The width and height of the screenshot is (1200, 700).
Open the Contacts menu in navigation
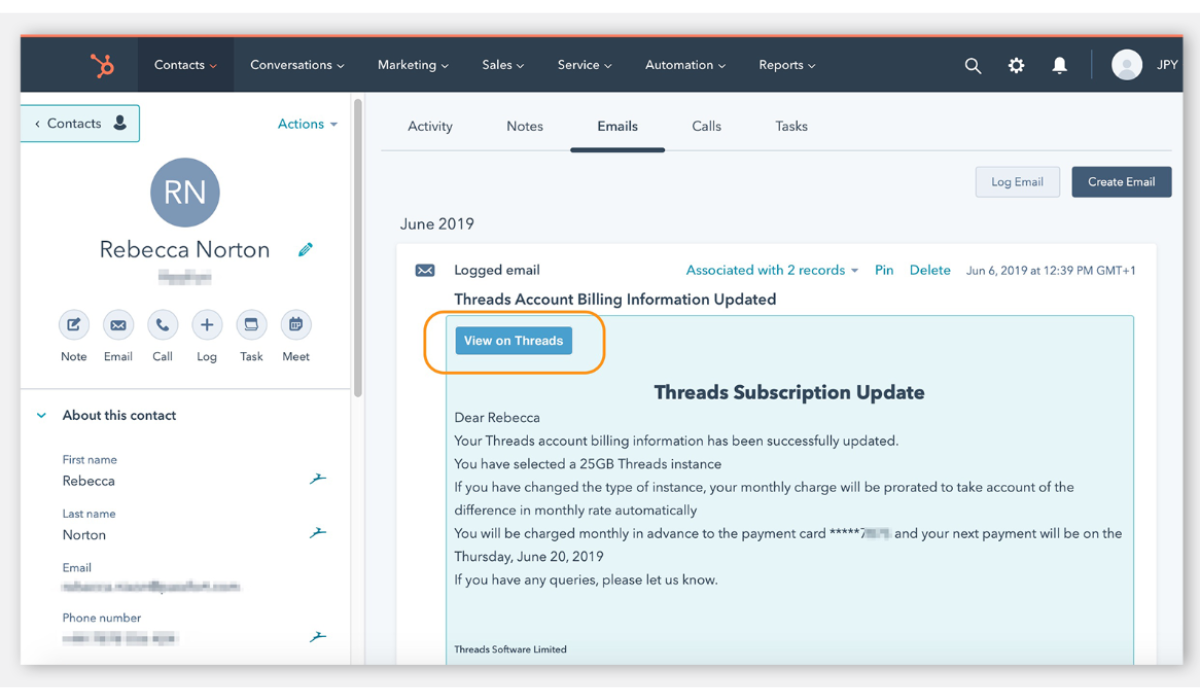pyautogui.click(x=186, y=65)
